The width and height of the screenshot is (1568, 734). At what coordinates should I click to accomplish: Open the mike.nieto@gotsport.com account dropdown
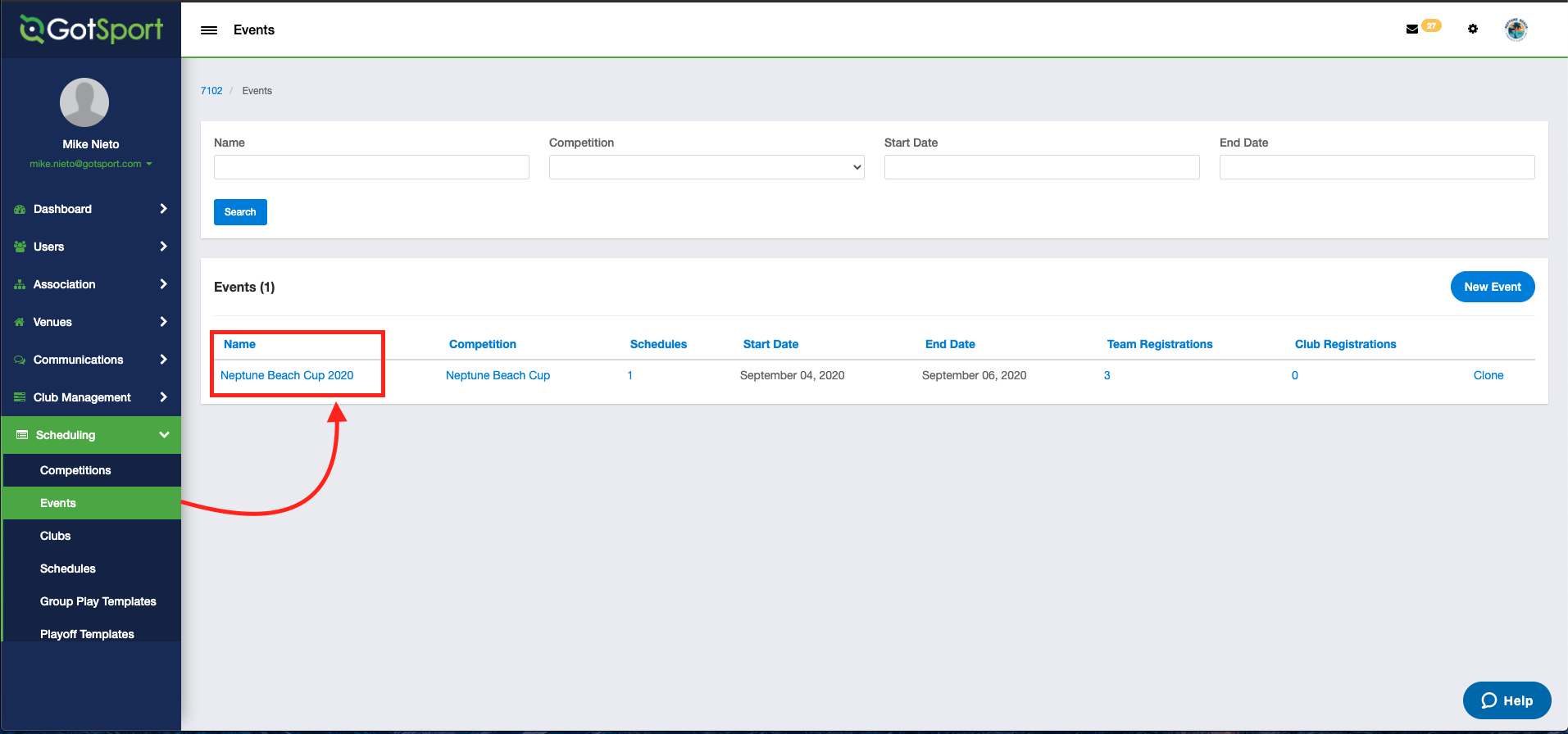point(91,164)
